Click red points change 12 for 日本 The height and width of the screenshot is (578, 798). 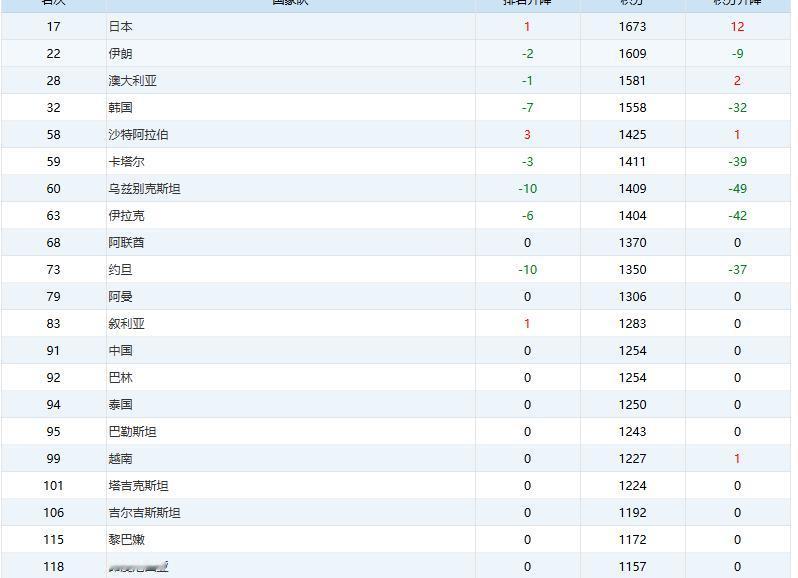click(x=737, y=26)
